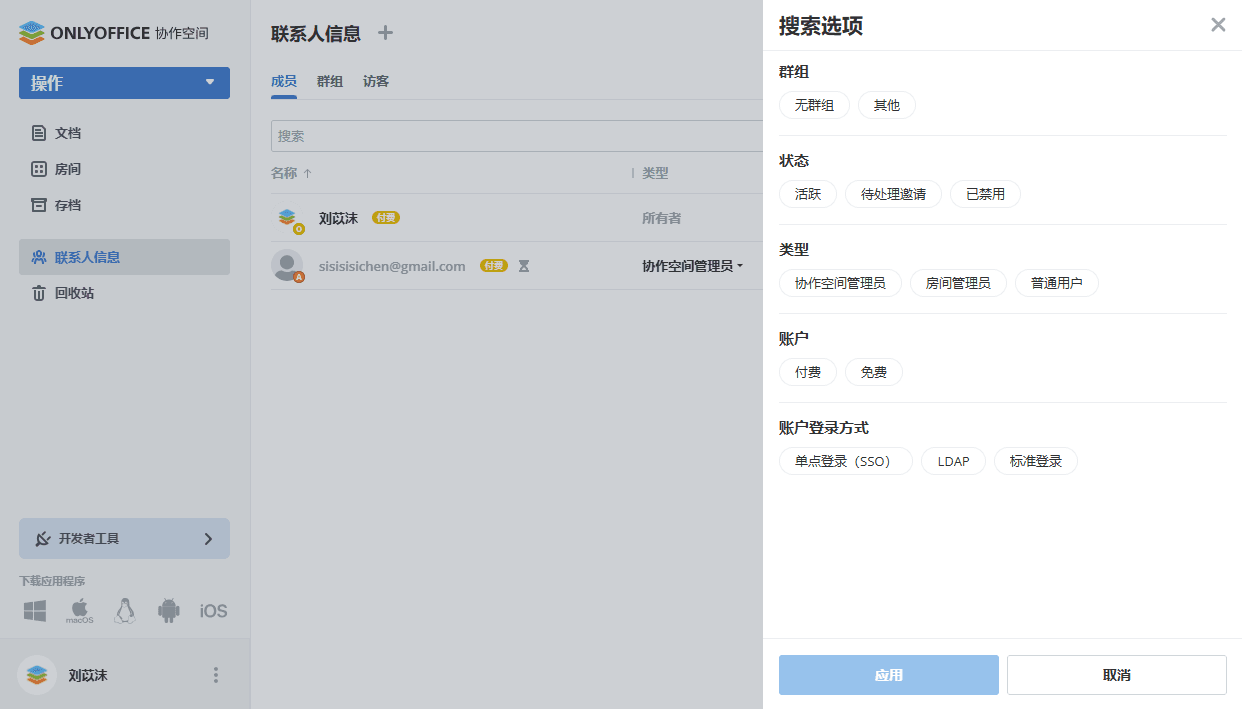Download the Linux desktop app

point(125,610)
